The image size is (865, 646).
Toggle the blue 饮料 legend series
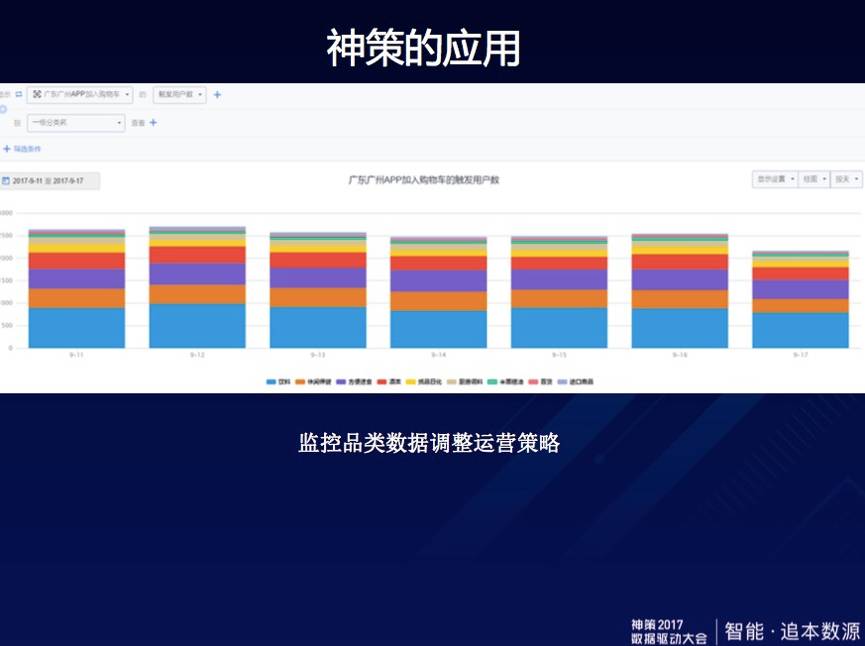pos(278,382)
